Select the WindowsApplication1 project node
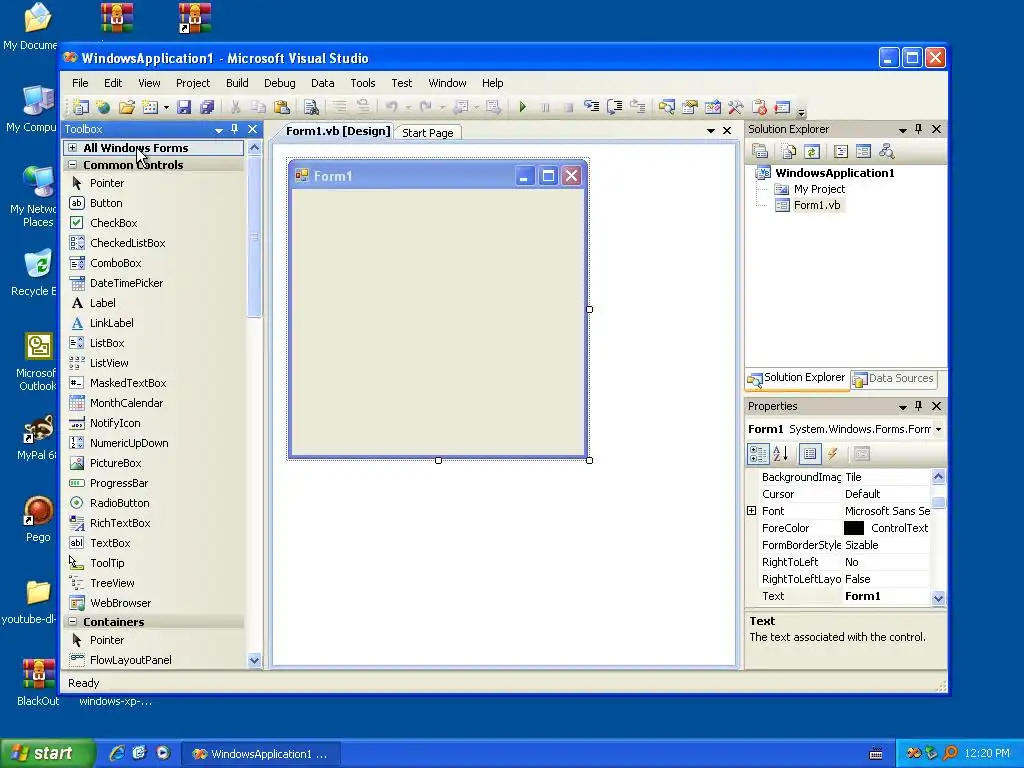 click(834, 173)
